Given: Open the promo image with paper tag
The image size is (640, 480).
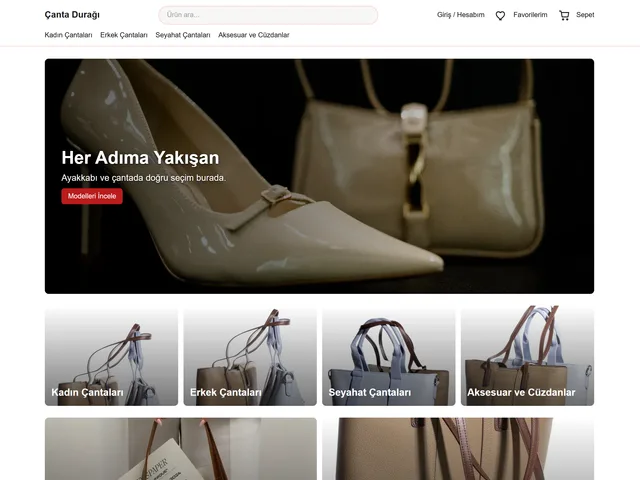Looking at the screenshot, I should [180, 449].
